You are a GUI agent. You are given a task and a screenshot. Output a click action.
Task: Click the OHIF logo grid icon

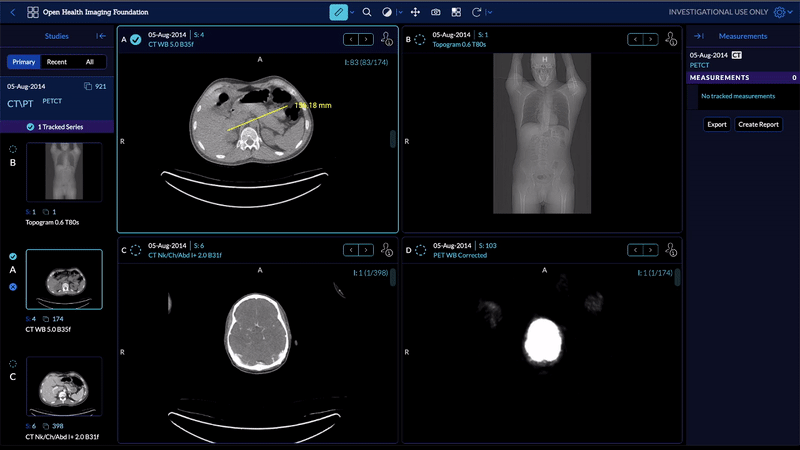pyautogui.click(x=33, y=12)
